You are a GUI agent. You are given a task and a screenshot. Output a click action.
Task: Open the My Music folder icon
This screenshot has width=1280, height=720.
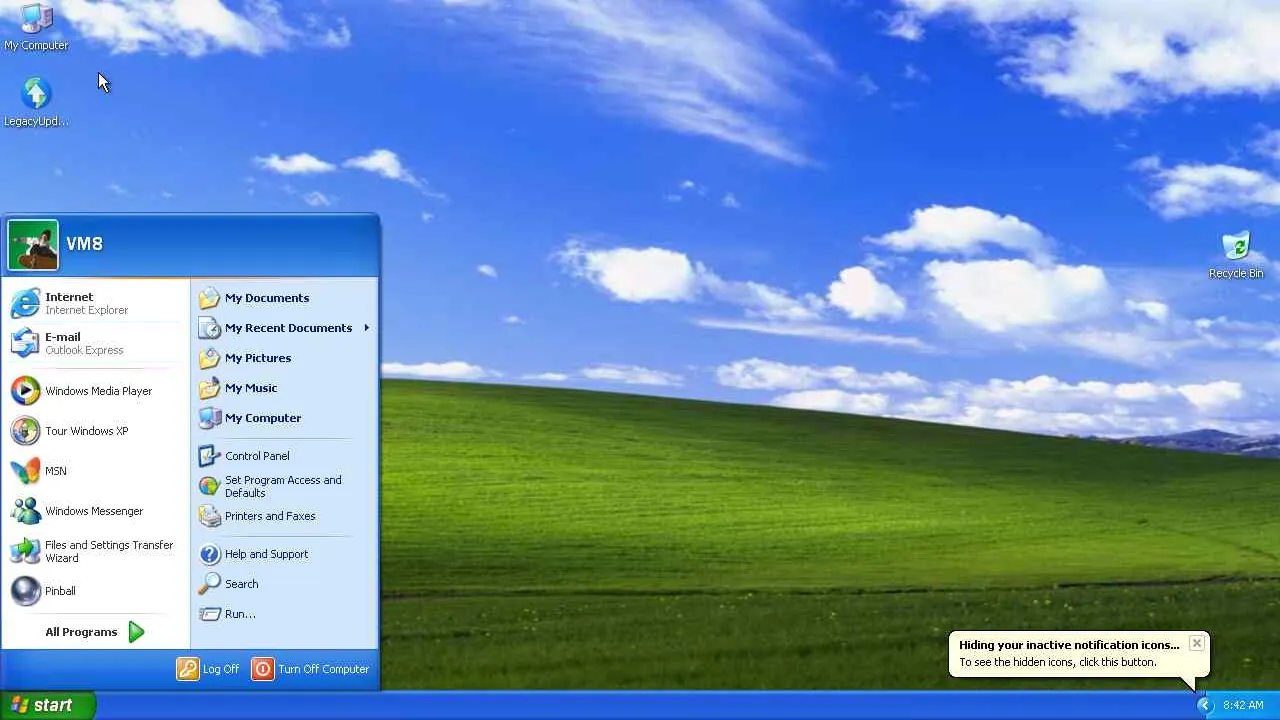click(209, 388)
